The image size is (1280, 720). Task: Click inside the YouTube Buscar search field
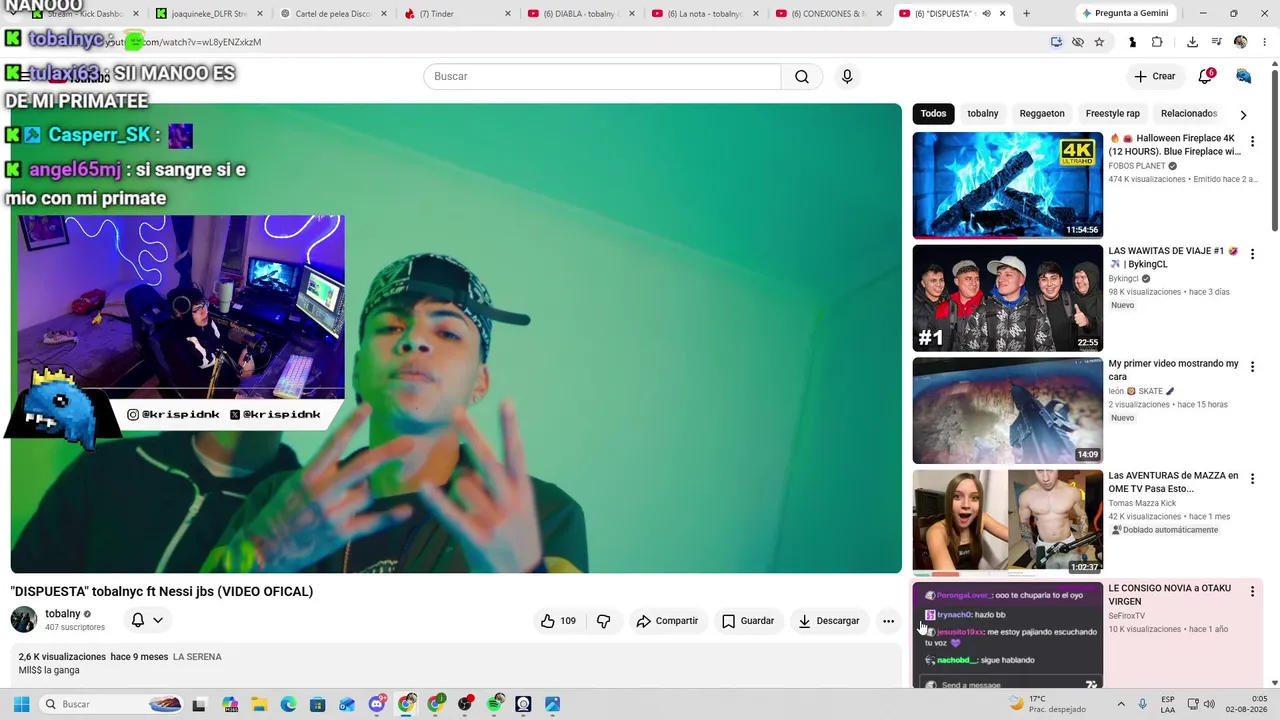click(x=602, y=77)
